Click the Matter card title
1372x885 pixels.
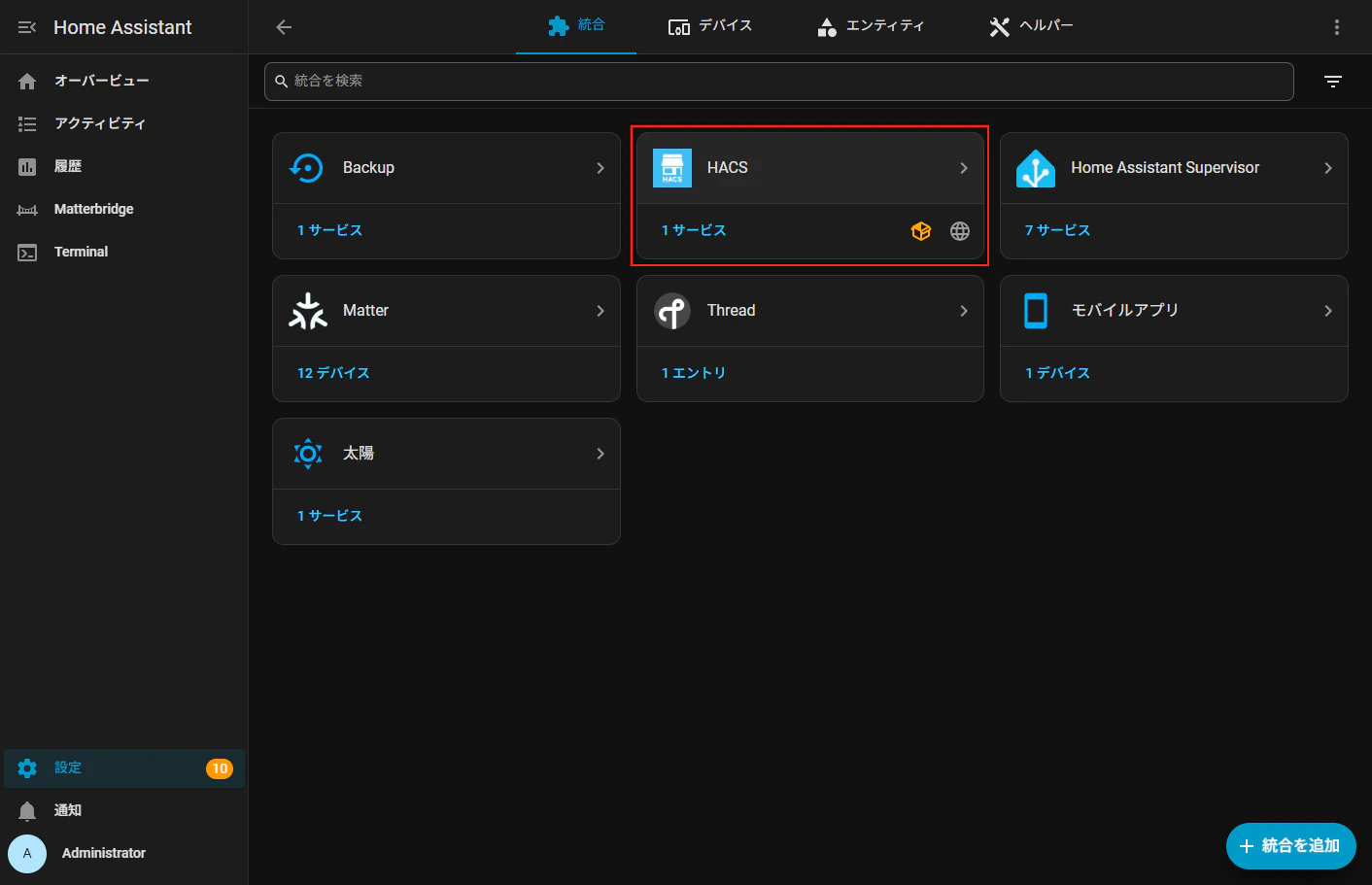click(x=365, y=311)
